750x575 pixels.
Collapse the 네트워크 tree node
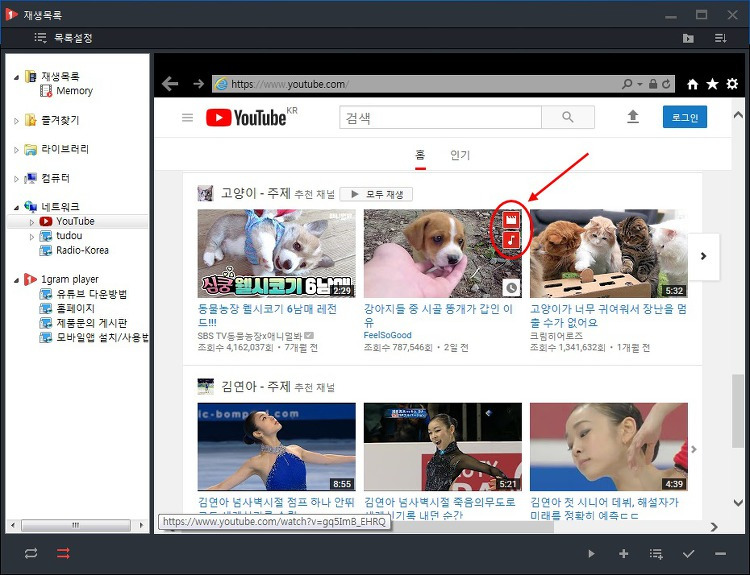16,208
